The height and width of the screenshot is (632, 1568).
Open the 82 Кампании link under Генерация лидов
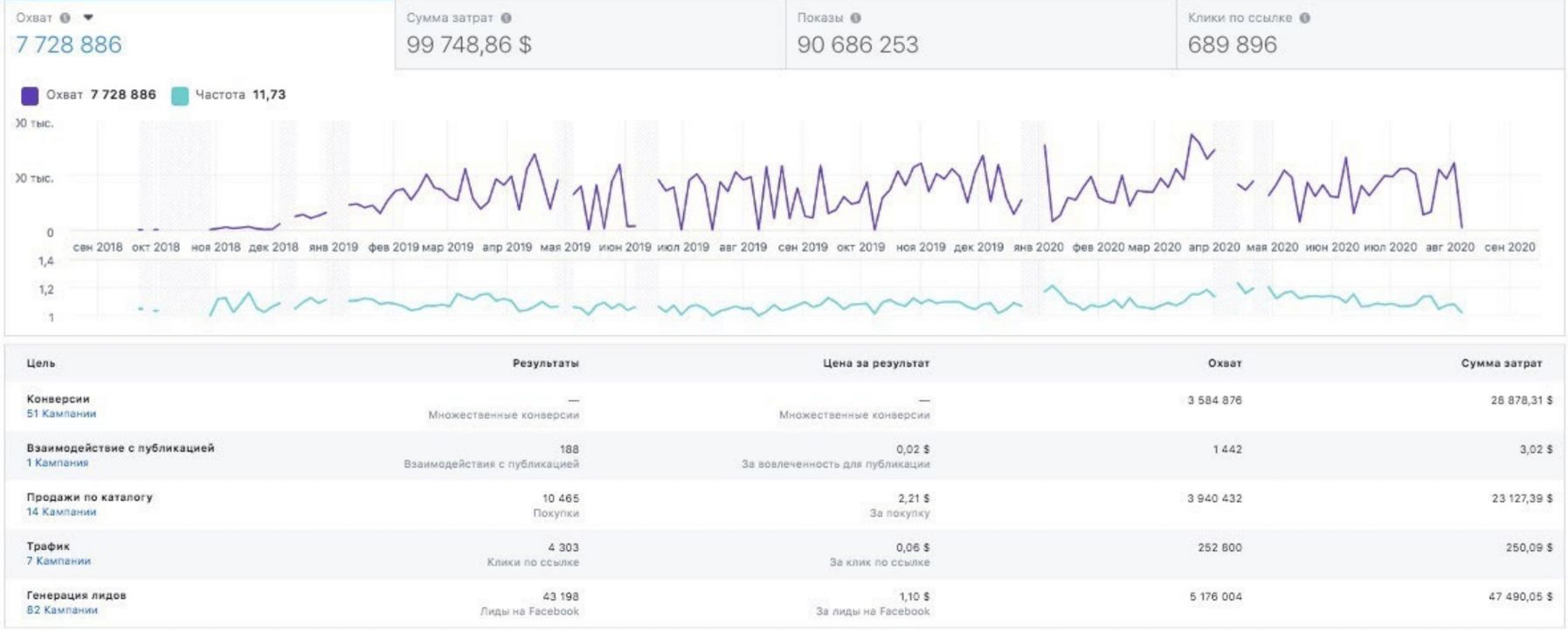[x=62, y=610]
